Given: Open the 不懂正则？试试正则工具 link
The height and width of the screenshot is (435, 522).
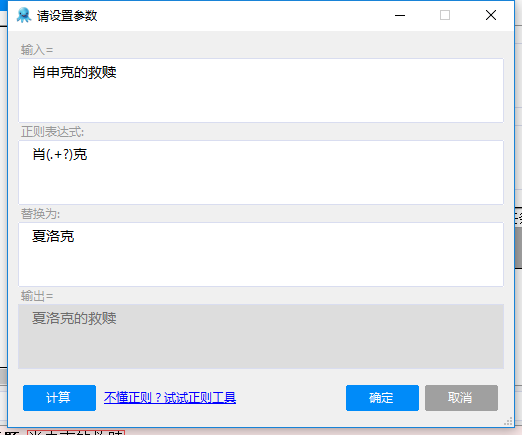Looking at the screenshot, I should point(170,398).
